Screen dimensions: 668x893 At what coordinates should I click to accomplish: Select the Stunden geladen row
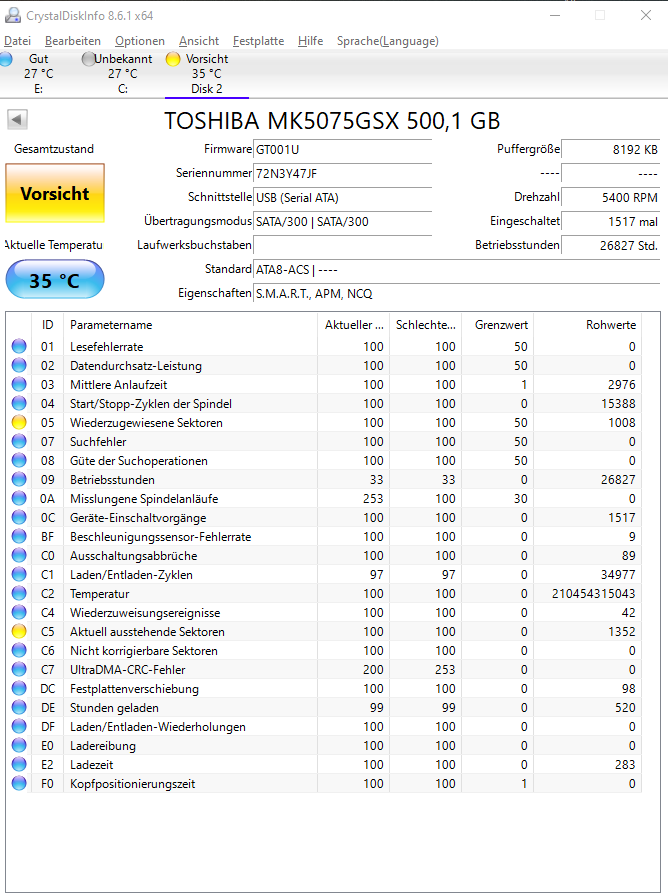tap(325, 707)
